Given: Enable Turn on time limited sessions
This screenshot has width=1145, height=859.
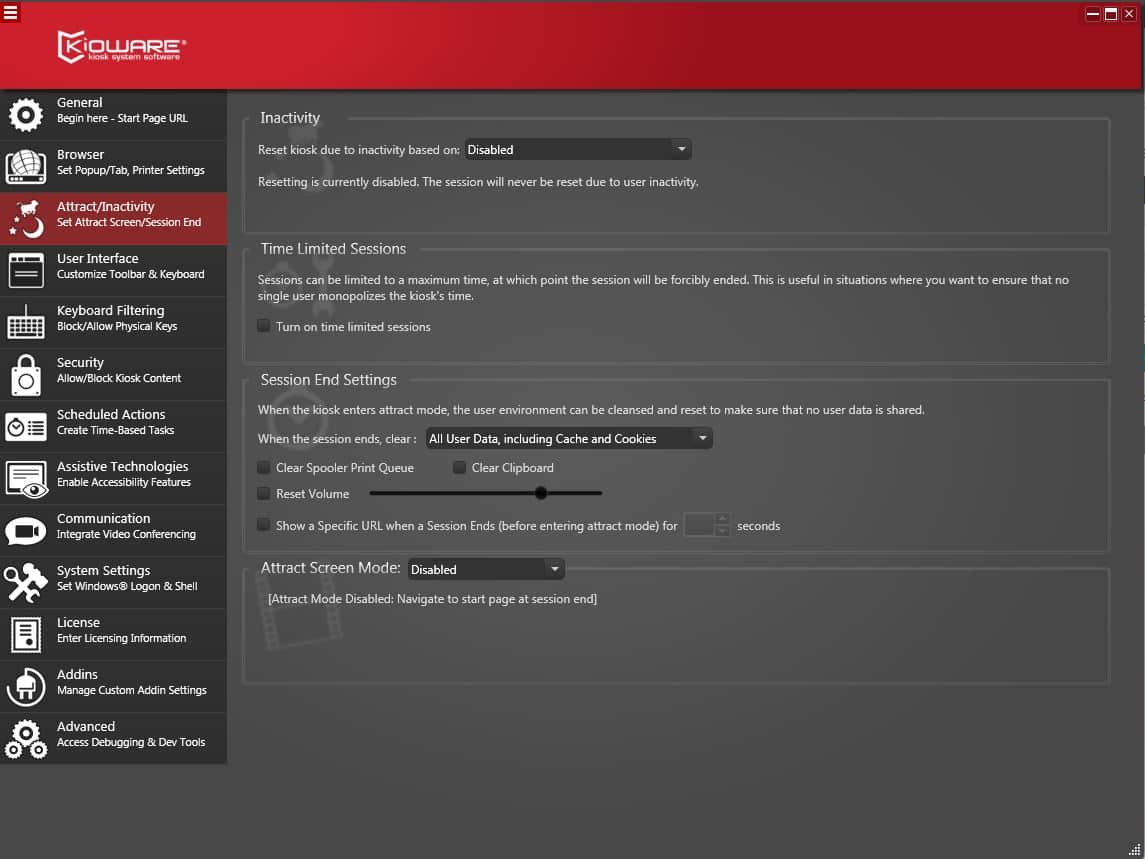Looking at the screenshot, I should 264,326.
